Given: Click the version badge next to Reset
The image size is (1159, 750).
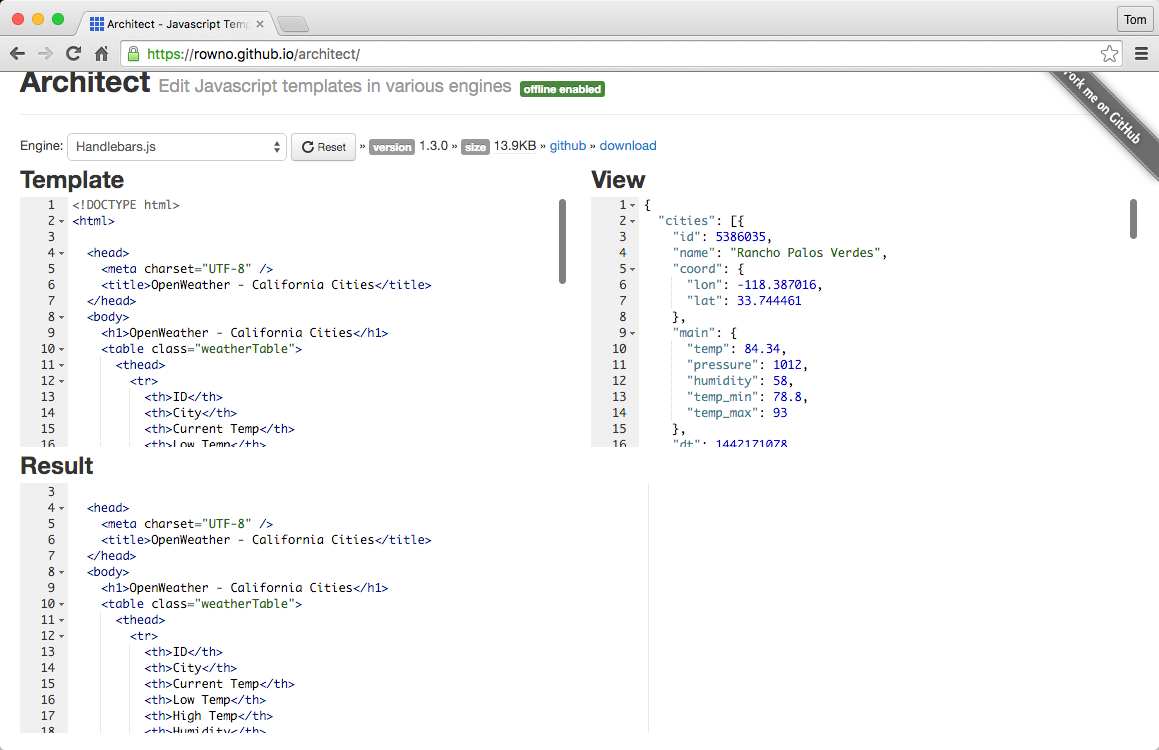Looking at the screenshot, I should pyautogui.click(x=391, y=146).
